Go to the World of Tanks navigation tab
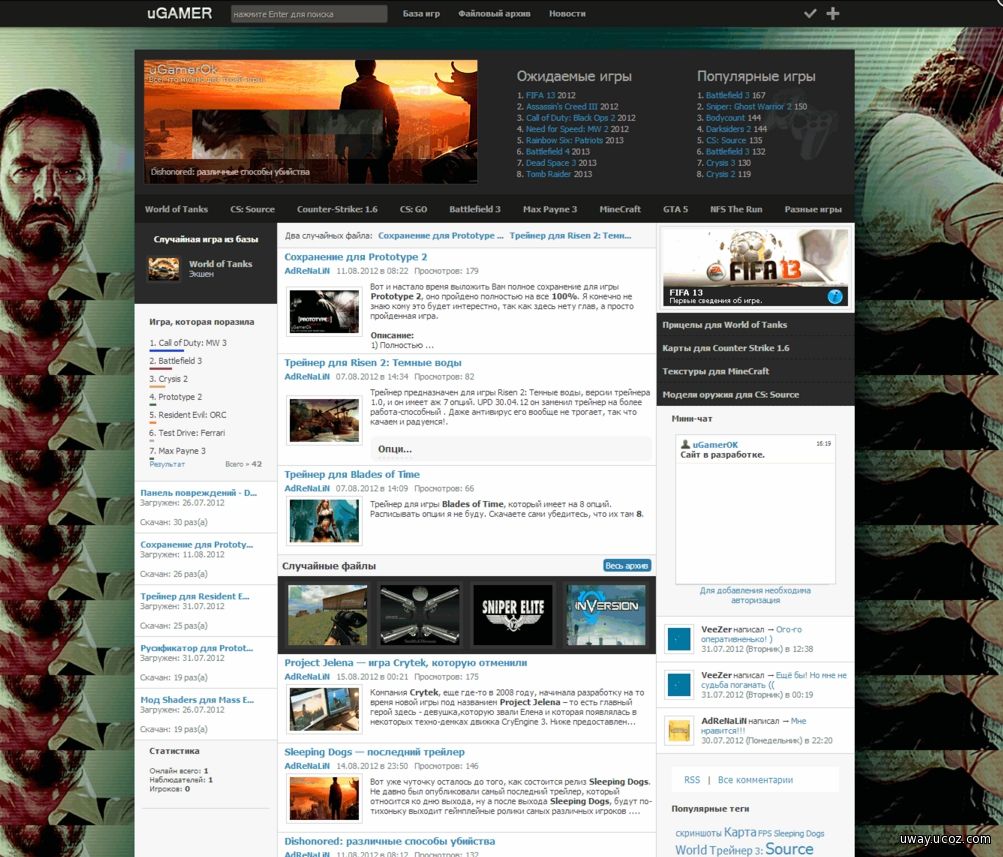The height and width of the screenshot is (857, 1003). [177, 209]
